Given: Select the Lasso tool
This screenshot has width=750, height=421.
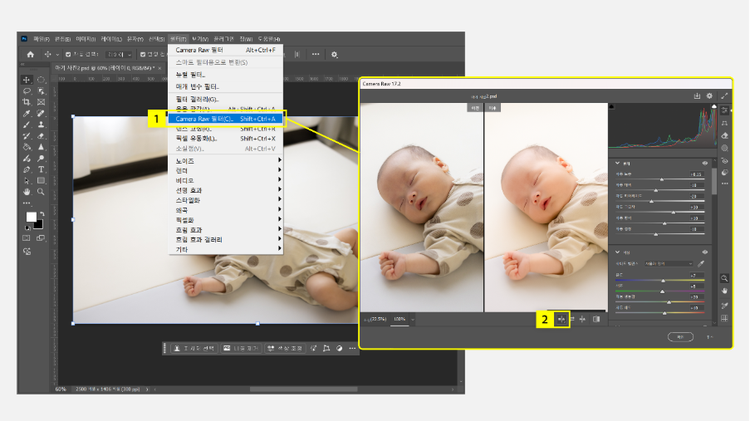Looking at the screenshot, I should click(x=26, y=91).
